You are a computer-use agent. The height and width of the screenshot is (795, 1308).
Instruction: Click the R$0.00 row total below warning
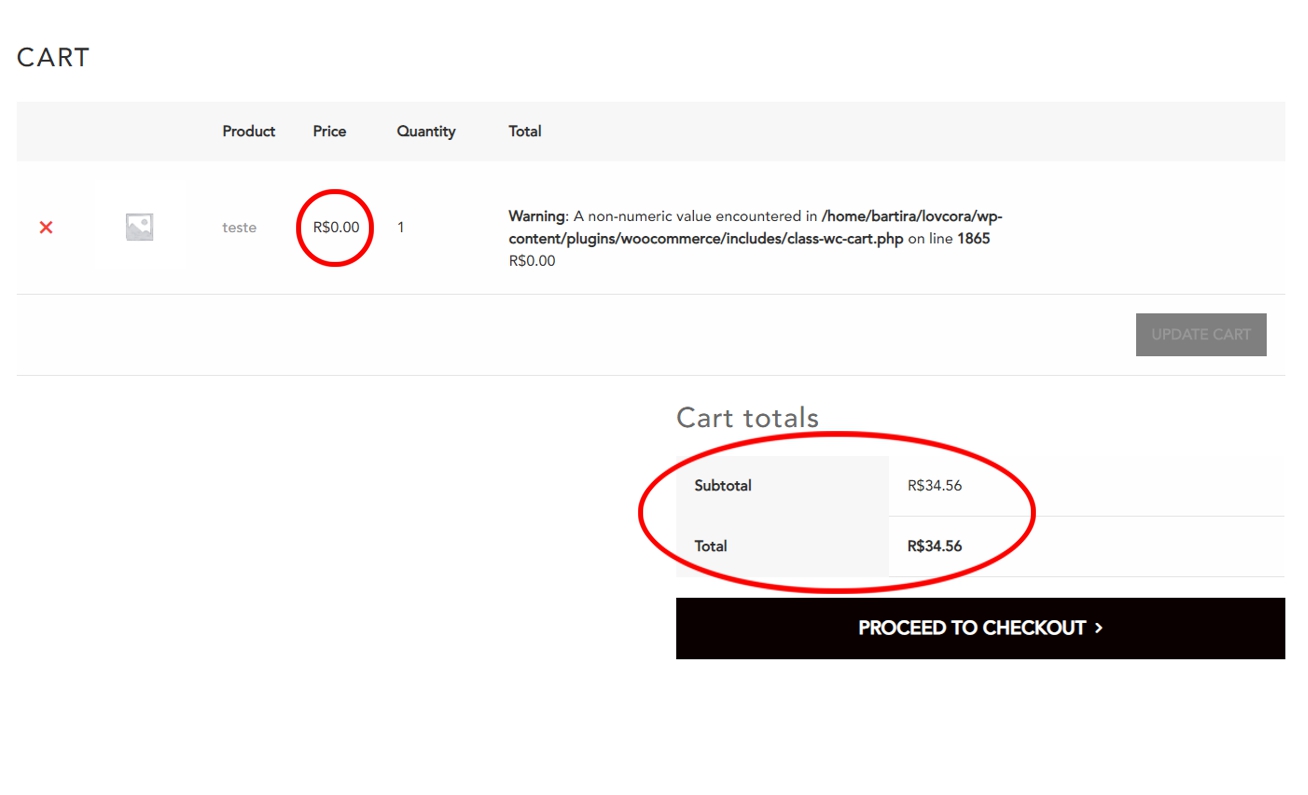pos(532,261)
